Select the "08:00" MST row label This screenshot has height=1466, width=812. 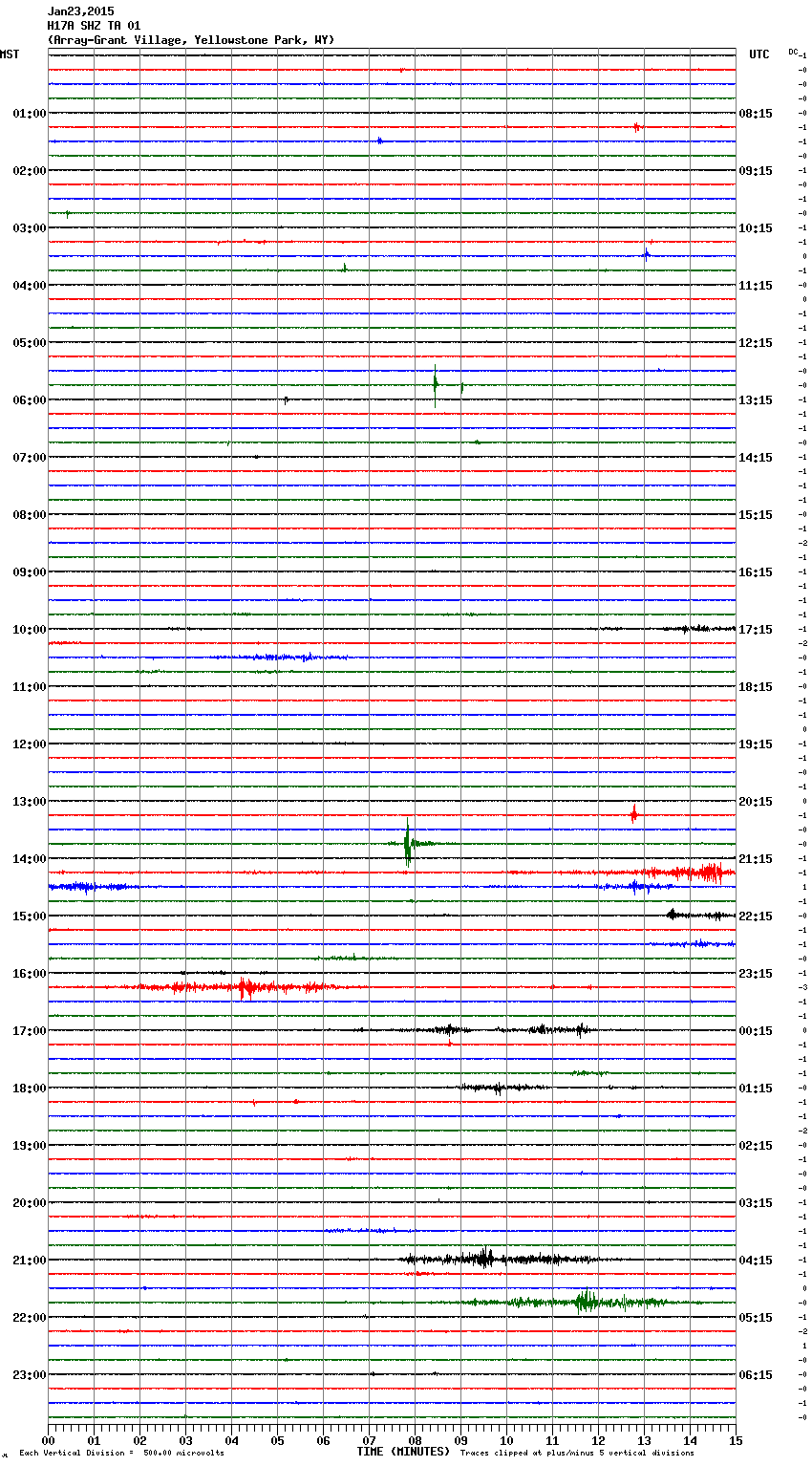click(30, 515)
